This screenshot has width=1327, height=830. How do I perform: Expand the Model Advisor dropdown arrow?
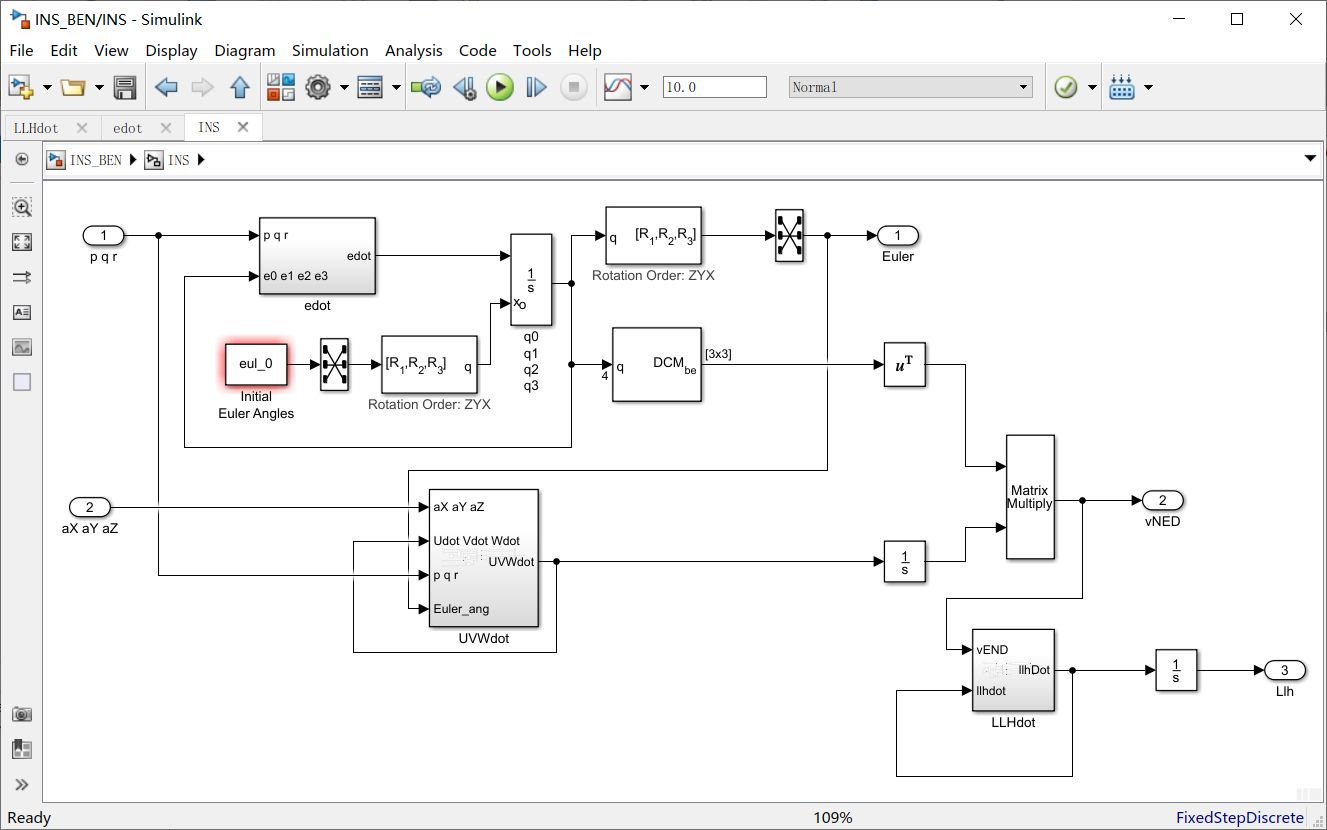pos(1092,88)
